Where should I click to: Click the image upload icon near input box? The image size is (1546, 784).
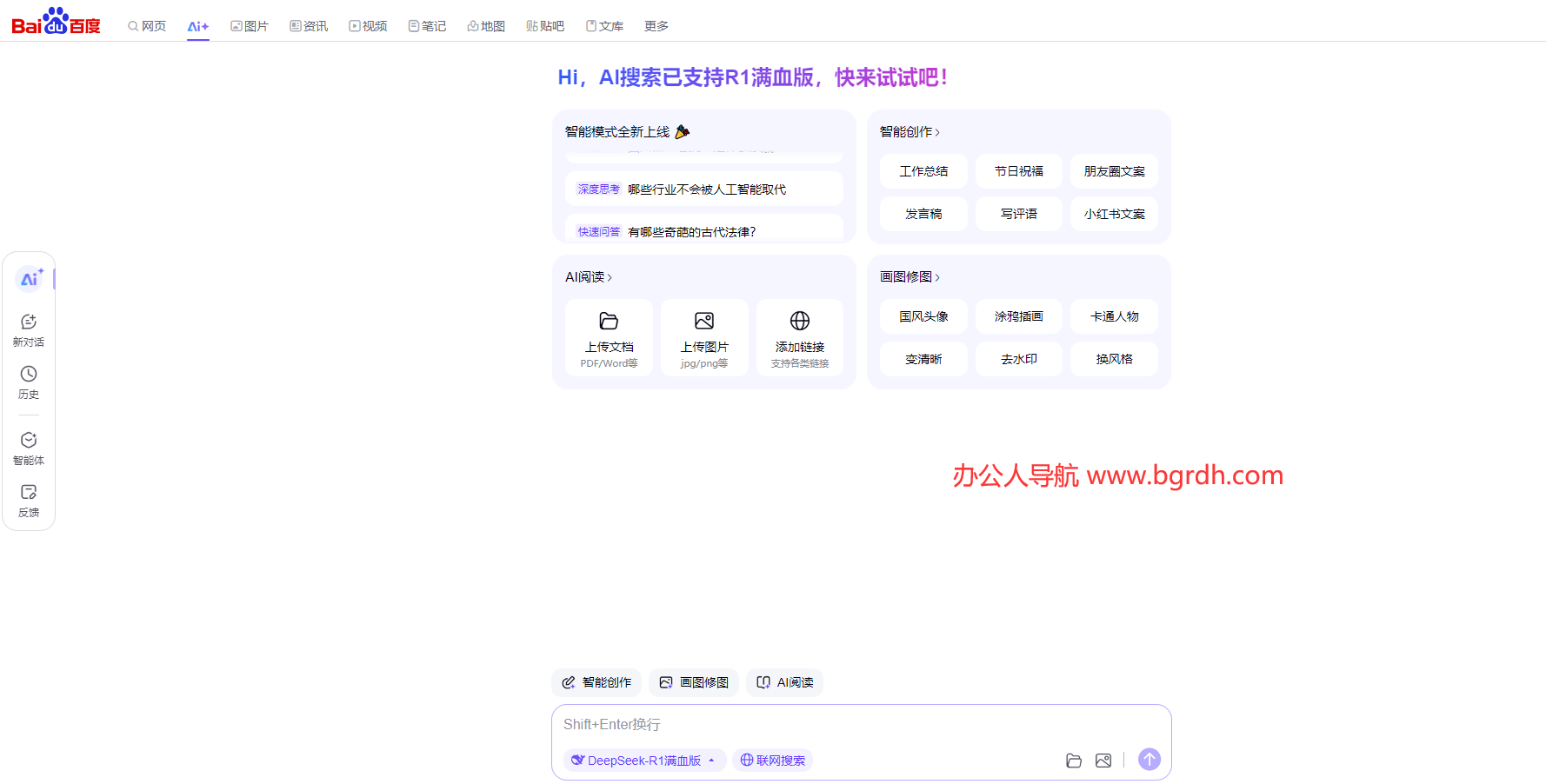1103,760
